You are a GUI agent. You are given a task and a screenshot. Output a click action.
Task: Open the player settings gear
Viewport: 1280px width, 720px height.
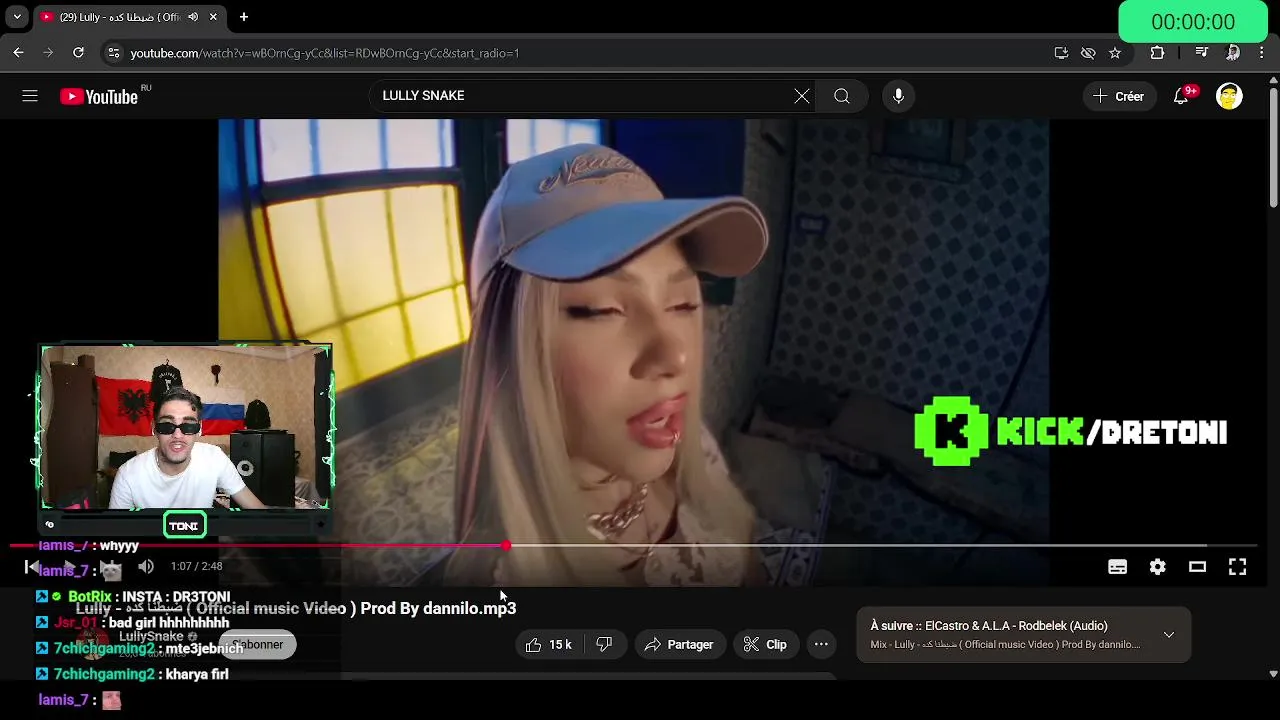pyautogui.click(x=1158, y=567)
